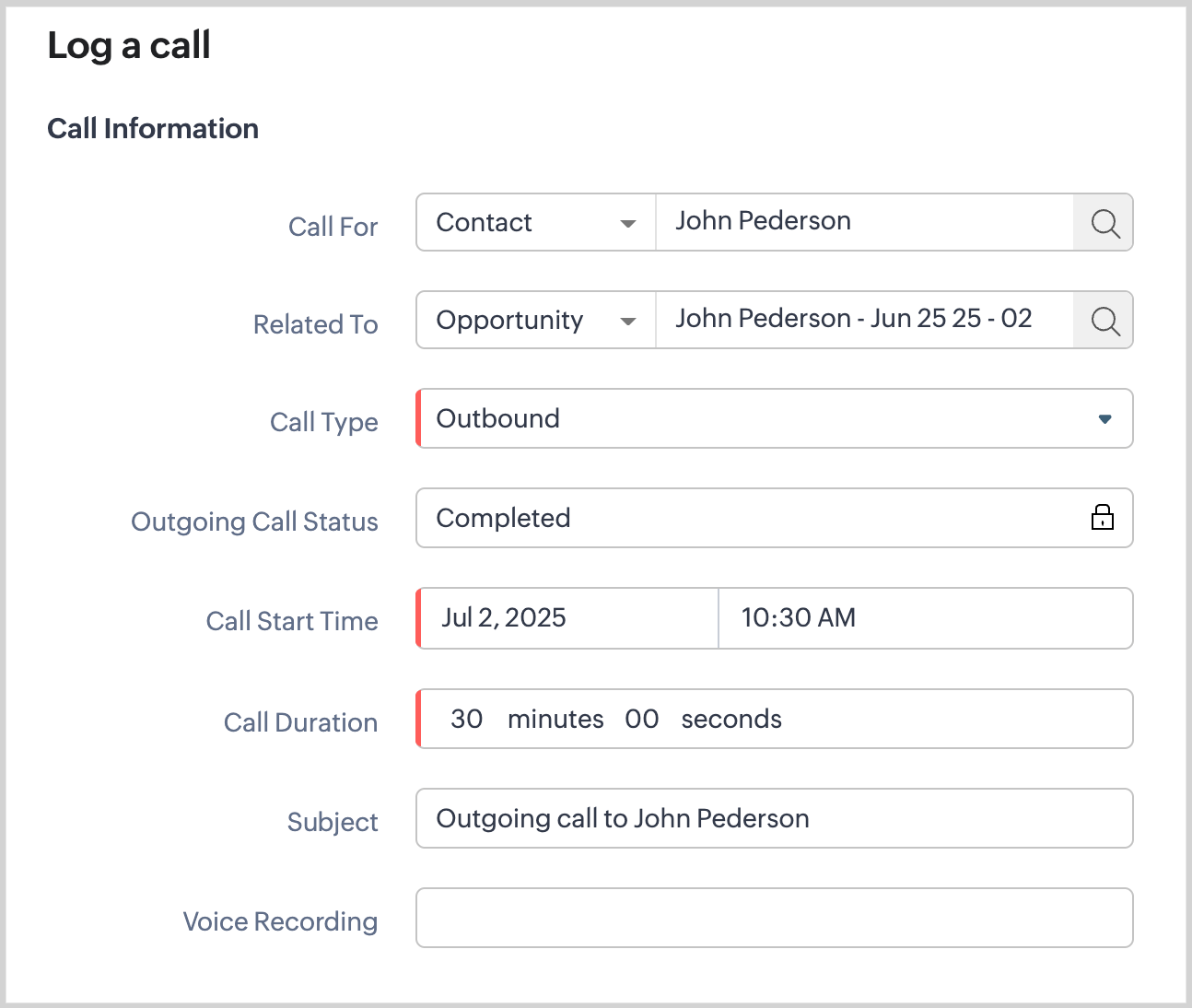Click the John Pederson contact name field
1192x1008 pixels.
point(863,222)
